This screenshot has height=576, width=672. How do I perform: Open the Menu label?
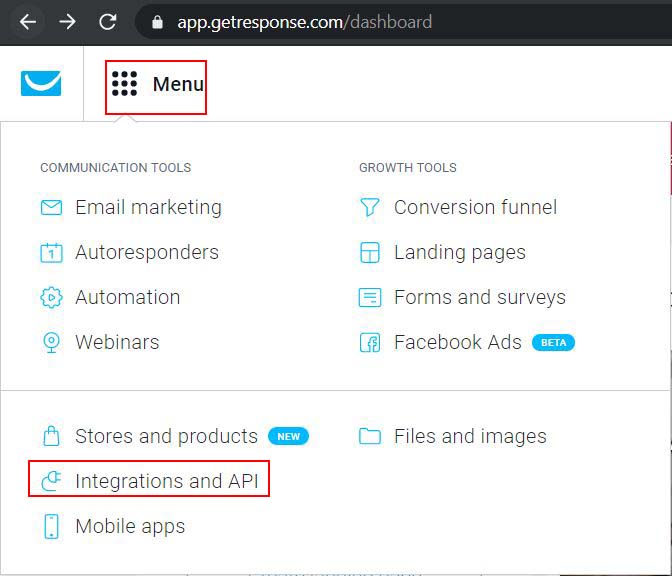[x=178, y=84]
